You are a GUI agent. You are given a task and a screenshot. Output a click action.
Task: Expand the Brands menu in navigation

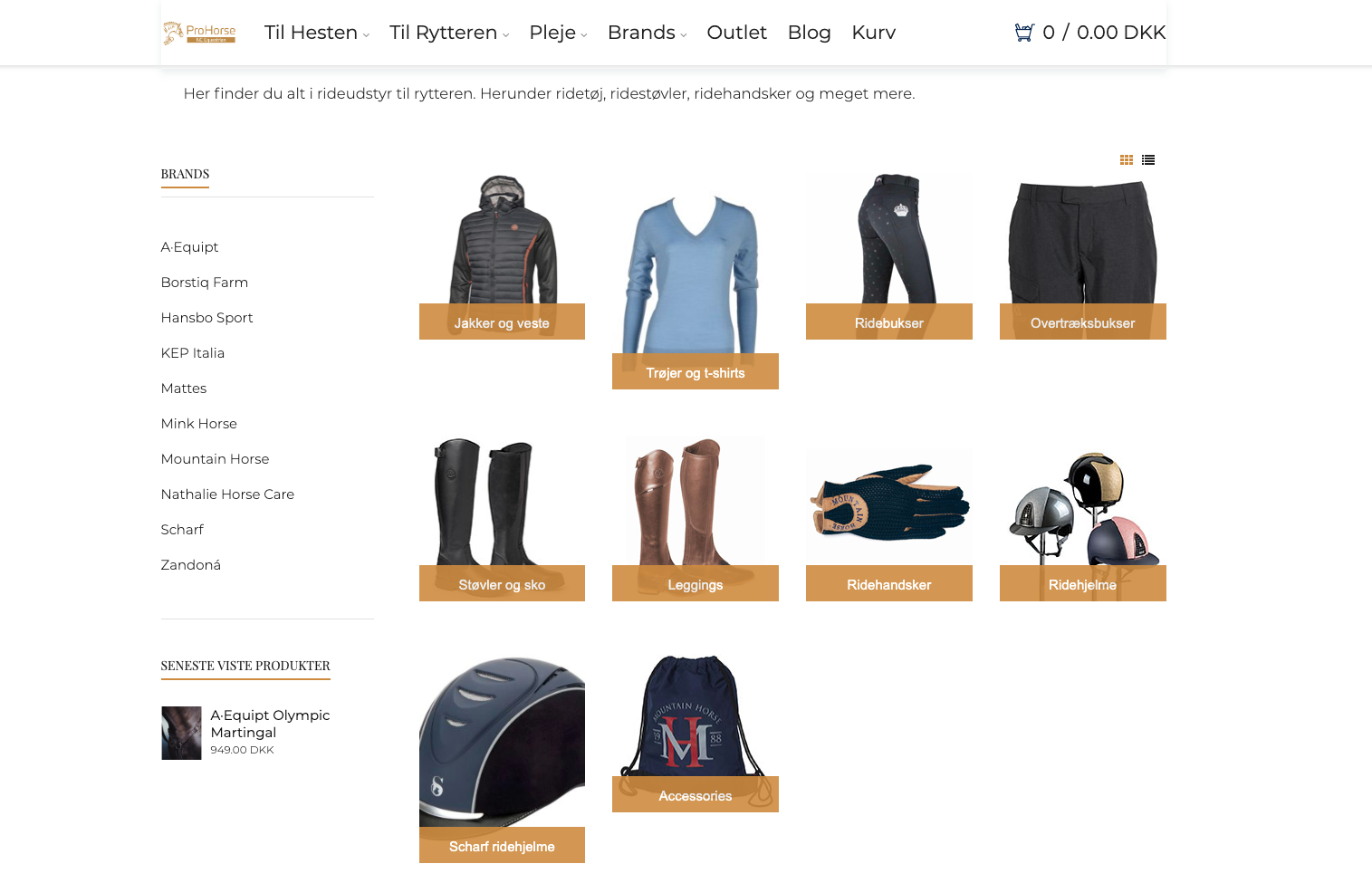(647, 34)
